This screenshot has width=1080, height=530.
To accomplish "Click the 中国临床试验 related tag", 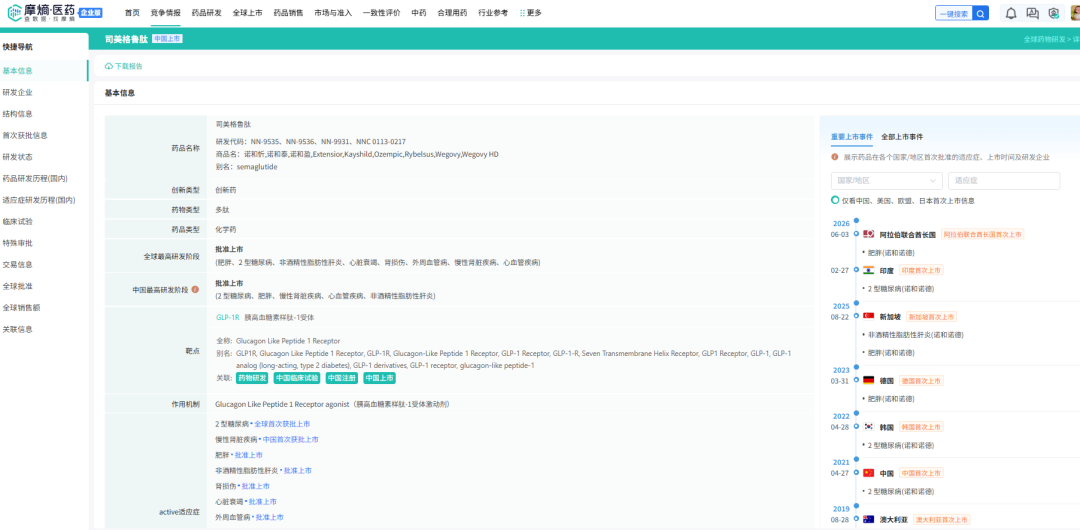I will pyautogui.click(x=297, y=378).
